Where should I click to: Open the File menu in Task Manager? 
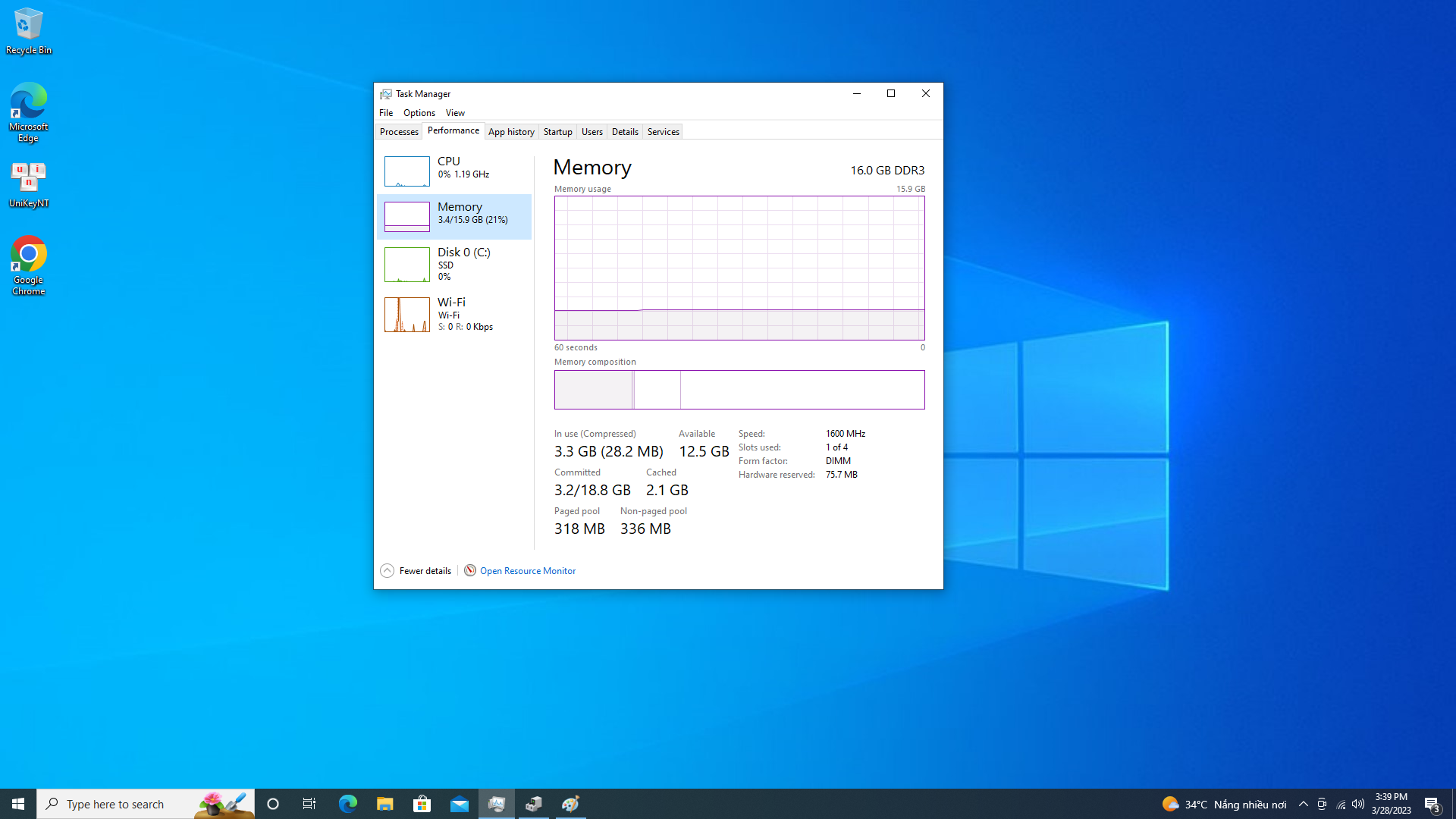pos(386,112)
